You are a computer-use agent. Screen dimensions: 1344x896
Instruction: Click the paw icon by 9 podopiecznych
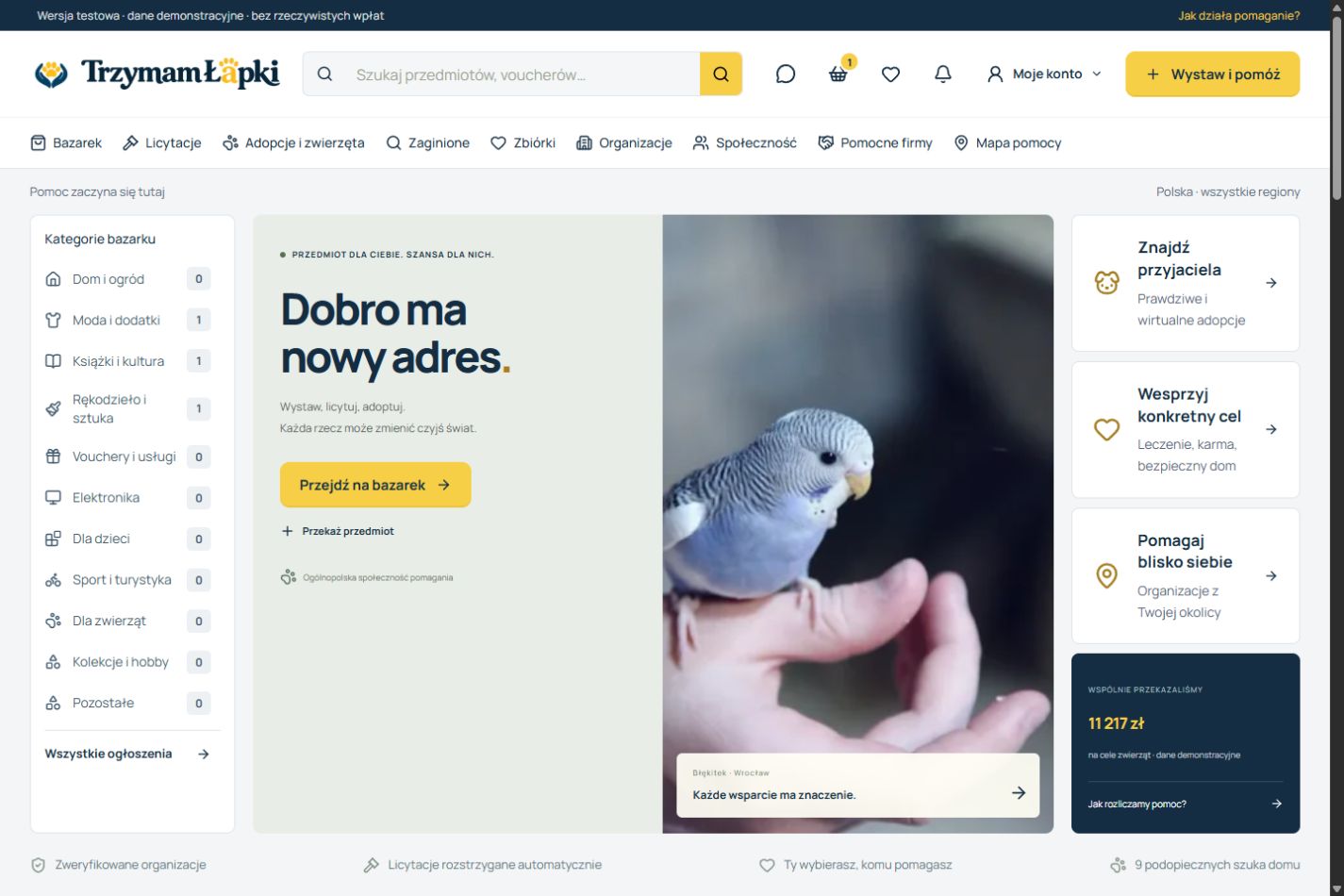click(x=1119, y=865)
